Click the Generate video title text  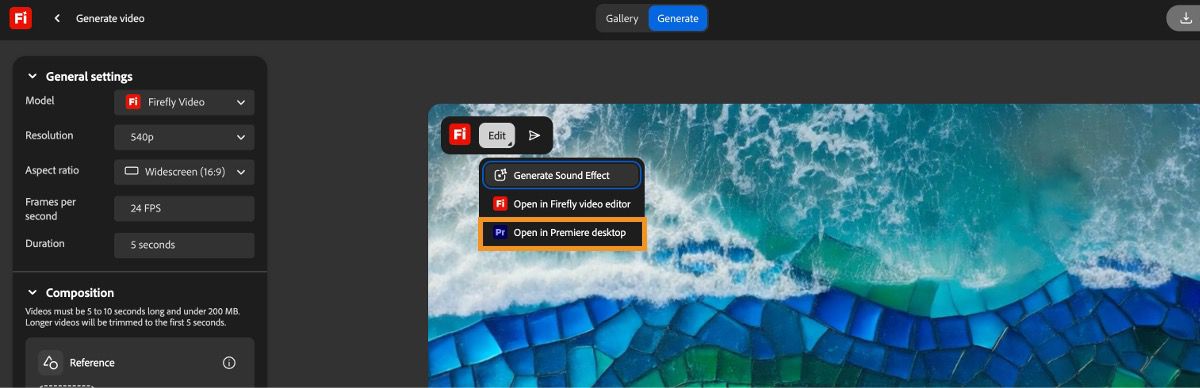point(110,18)
